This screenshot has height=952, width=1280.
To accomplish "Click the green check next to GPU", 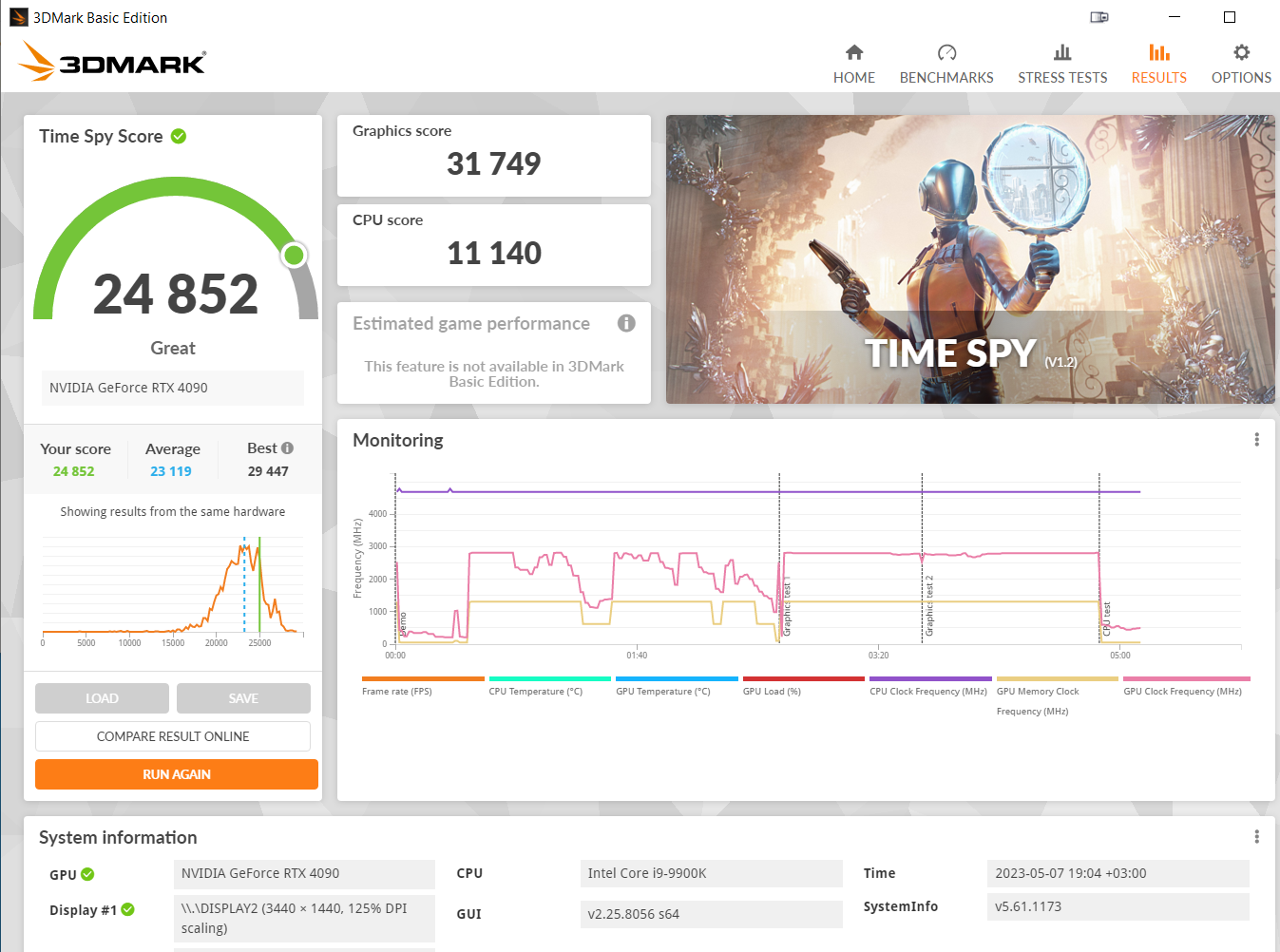I will coord(87,874).
